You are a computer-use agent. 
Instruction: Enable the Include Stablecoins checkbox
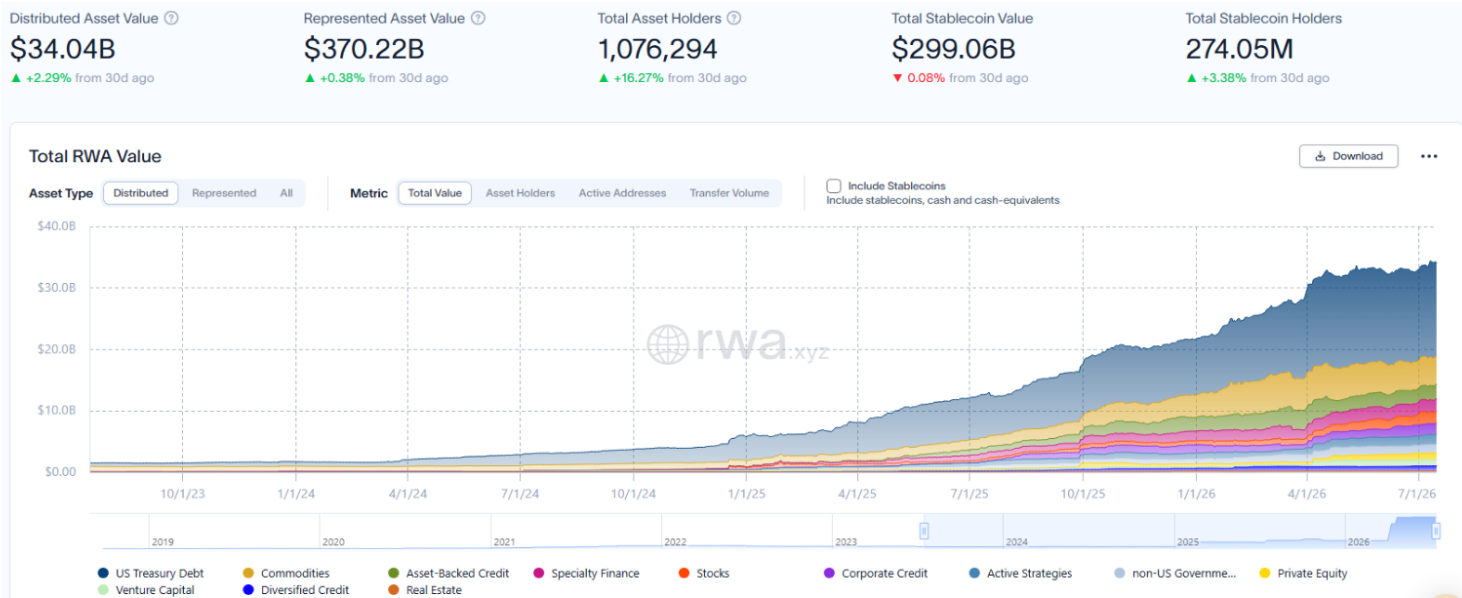(x=834, y=186)
